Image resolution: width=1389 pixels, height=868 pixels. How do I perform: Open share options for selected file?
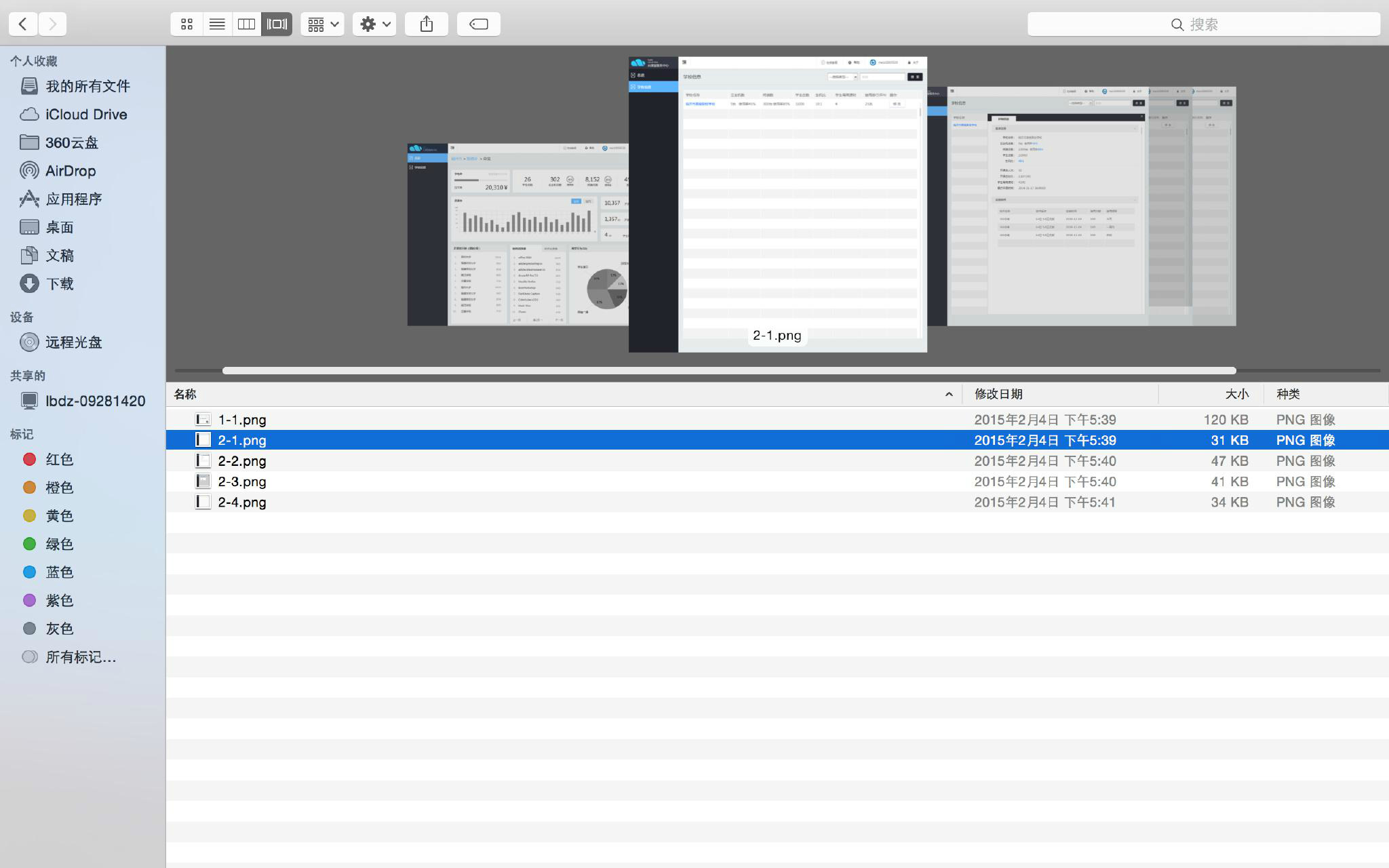[426, 23]
